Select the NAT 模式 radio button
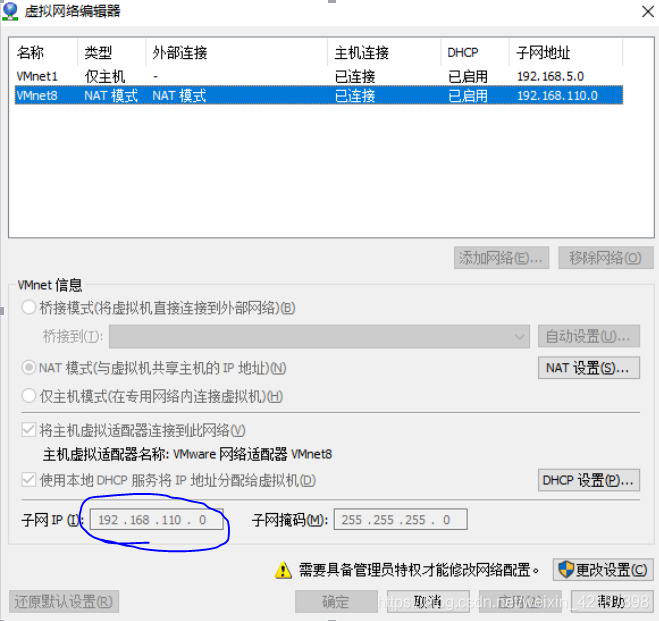 coord(29,368)
